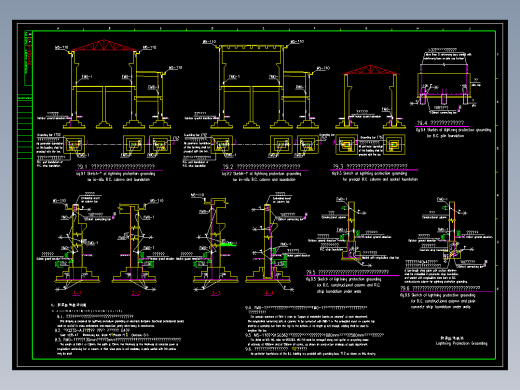This screenshot has height=390, width=520.
Task: Select the 19.4 pile foundation sketch
Action: pos(444,83)
